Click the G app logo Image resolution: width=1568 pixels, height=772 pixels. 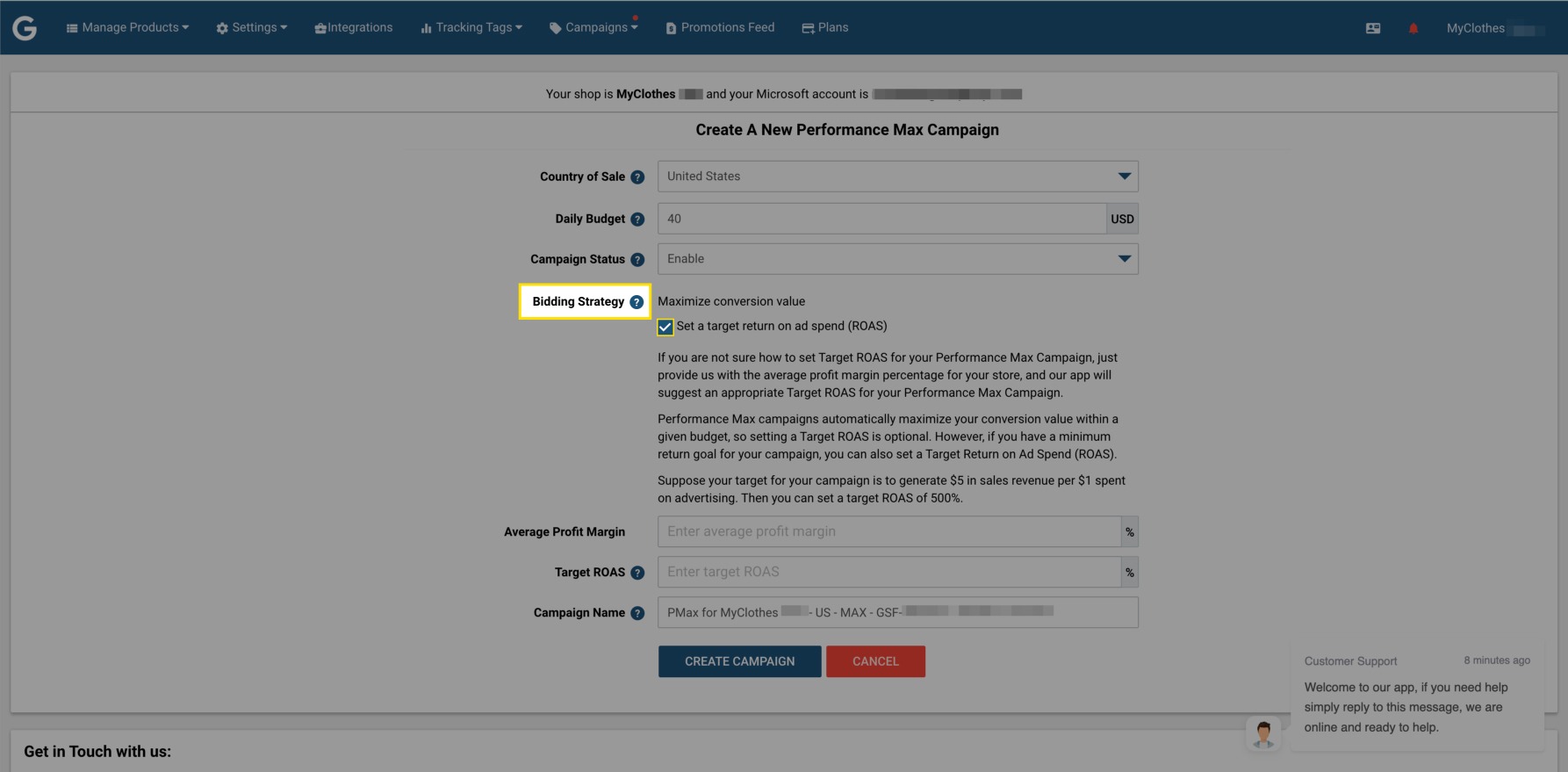(x=25, y=28)
